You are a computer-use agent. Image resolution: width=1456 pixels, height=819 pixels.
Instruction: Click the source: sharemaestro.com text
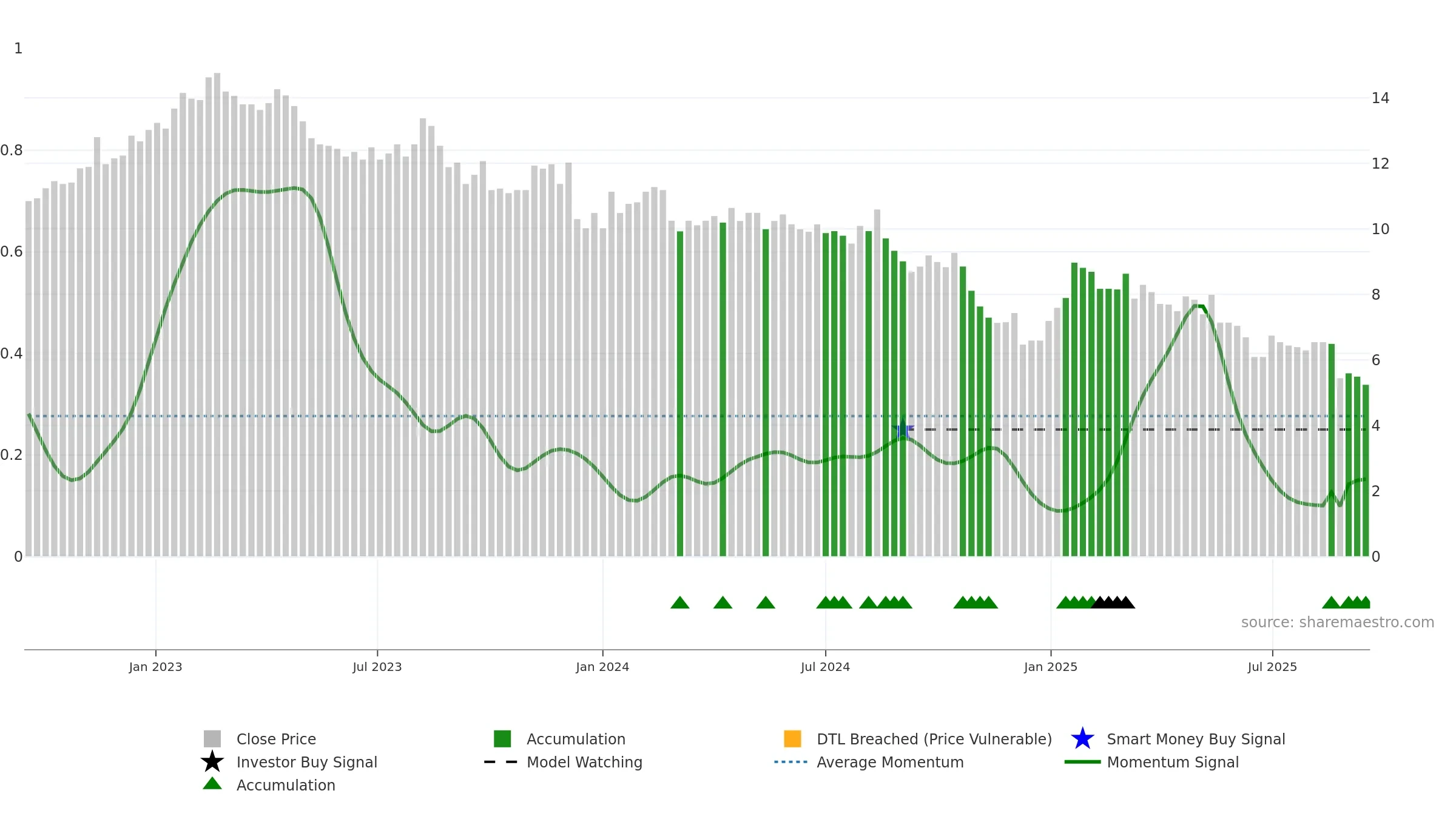point(1338,622)
